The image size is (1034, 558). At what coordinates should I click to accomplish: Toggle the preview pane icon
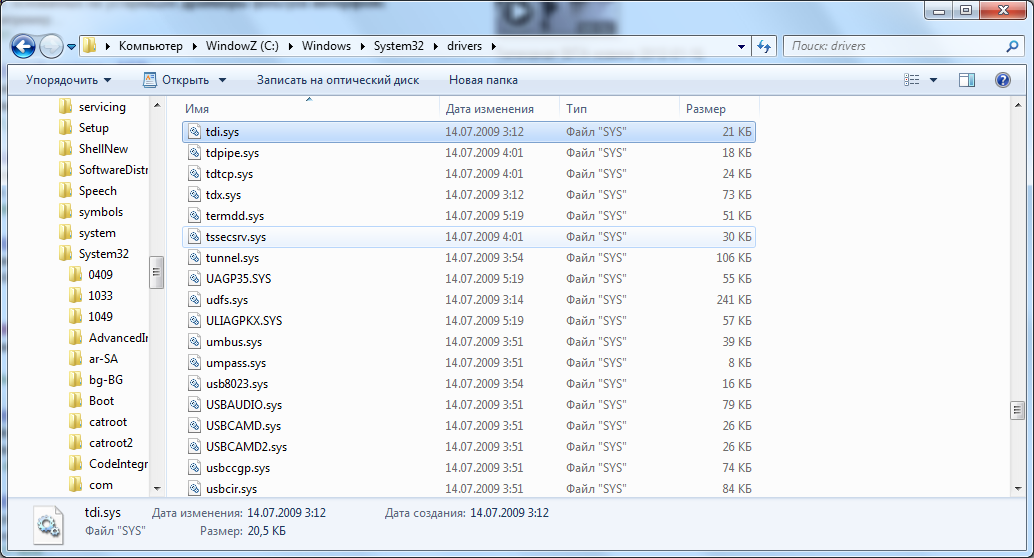point(967,80)
